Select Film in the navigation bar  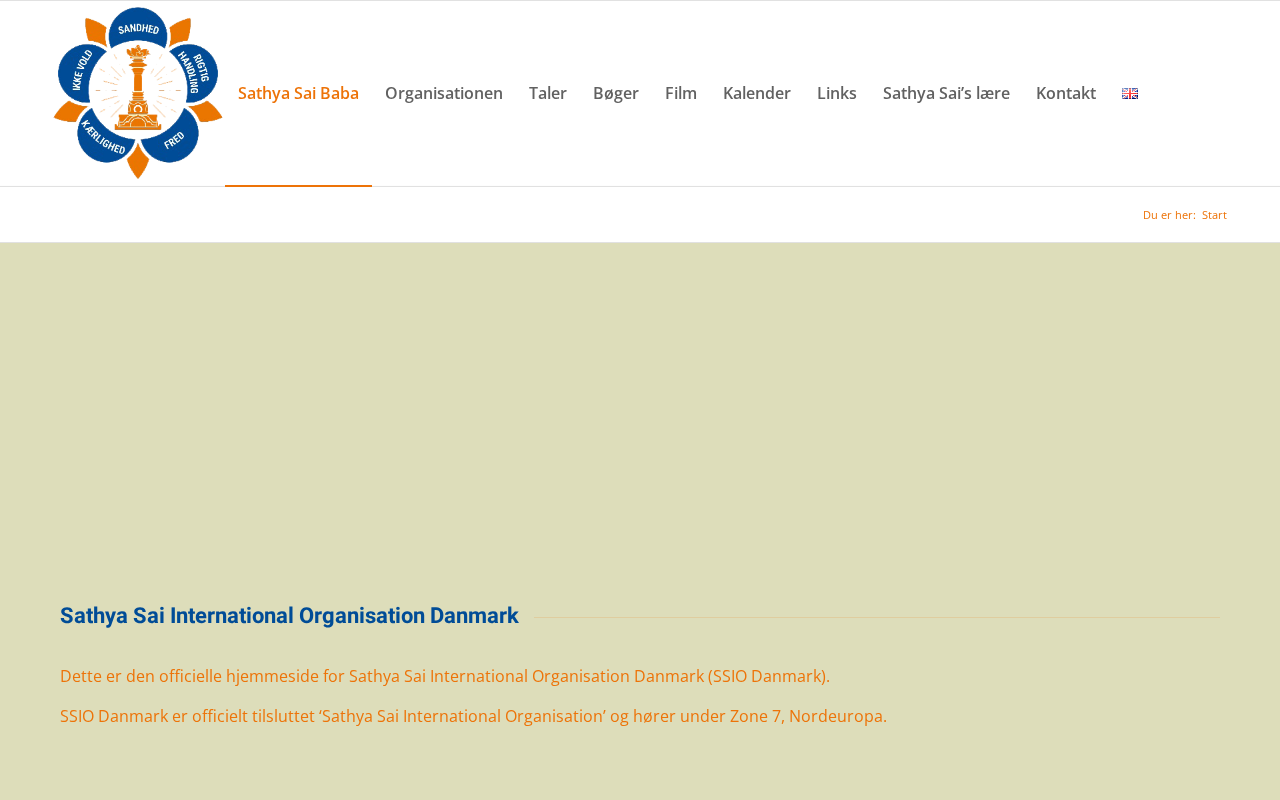[681, 94]
